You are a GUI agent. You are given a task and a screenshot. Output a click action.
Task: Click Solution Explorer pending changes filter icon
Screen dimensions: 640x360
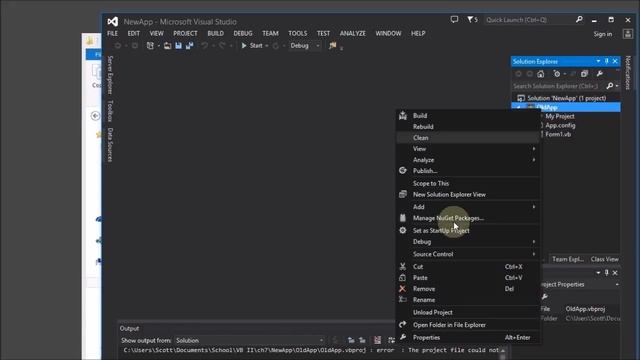(x=557, y=74)
